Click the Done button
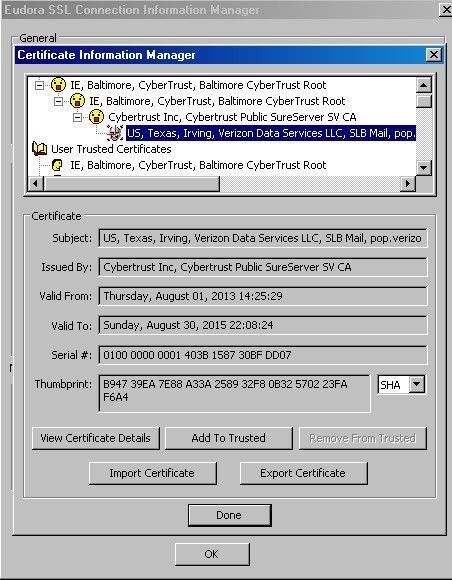 [230, 515]
